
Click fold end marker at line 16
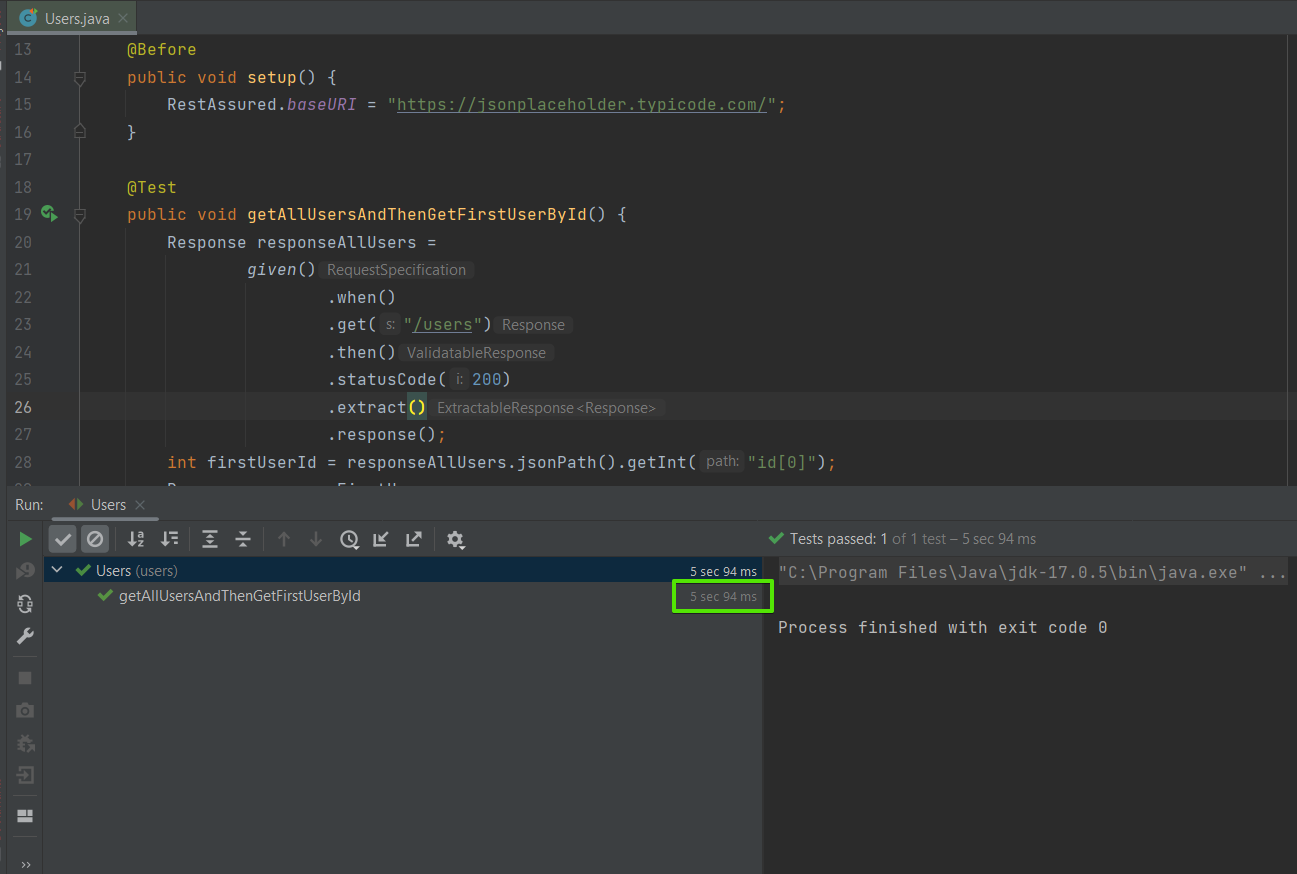[80, 131]
